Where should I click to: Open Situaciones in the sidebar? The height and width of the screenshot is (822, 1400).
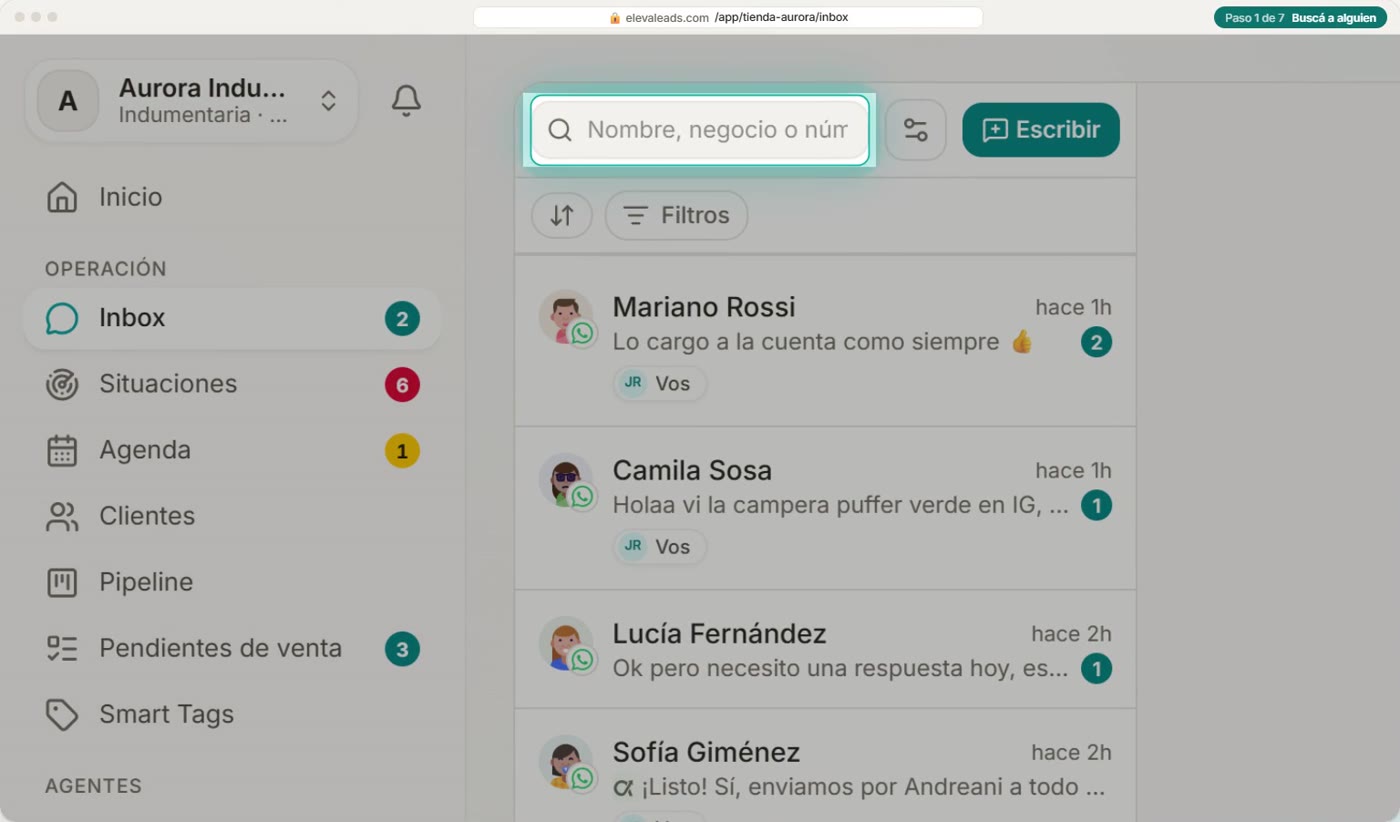point(232,384)
